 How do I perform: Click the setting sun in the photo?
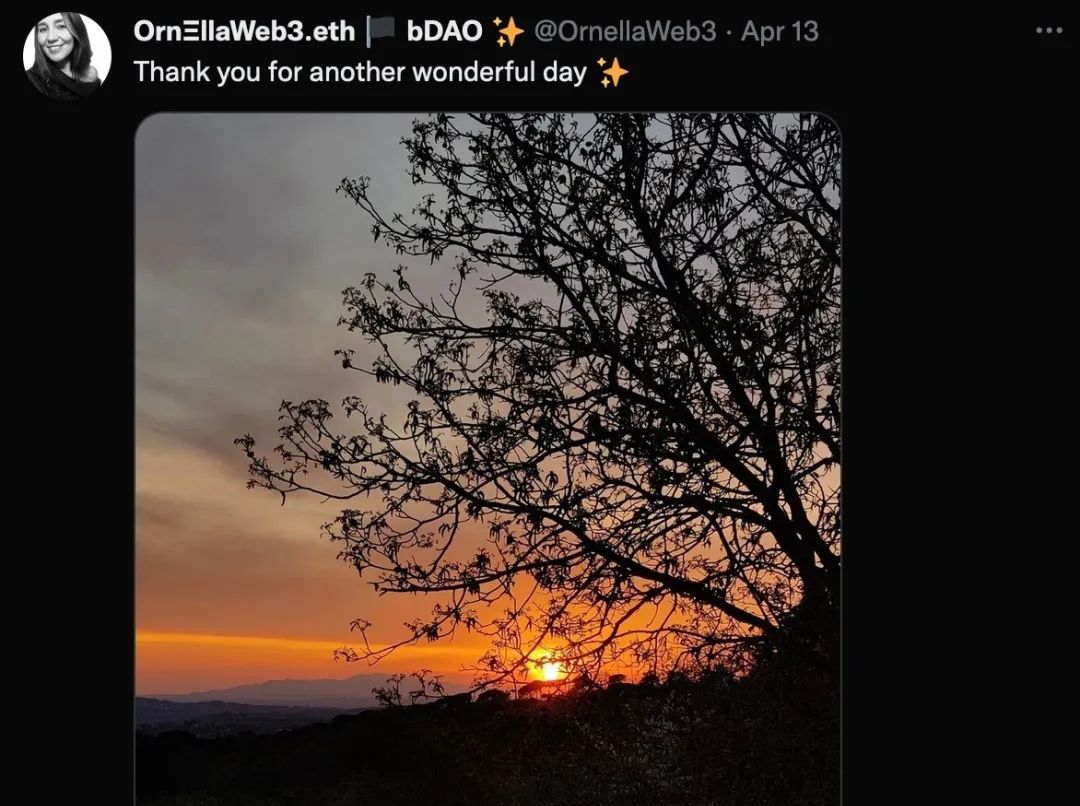point(550,670)
